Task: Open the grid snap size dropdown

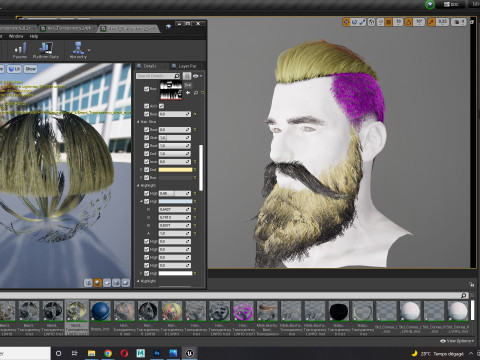Action: click(x=398, y=22)
